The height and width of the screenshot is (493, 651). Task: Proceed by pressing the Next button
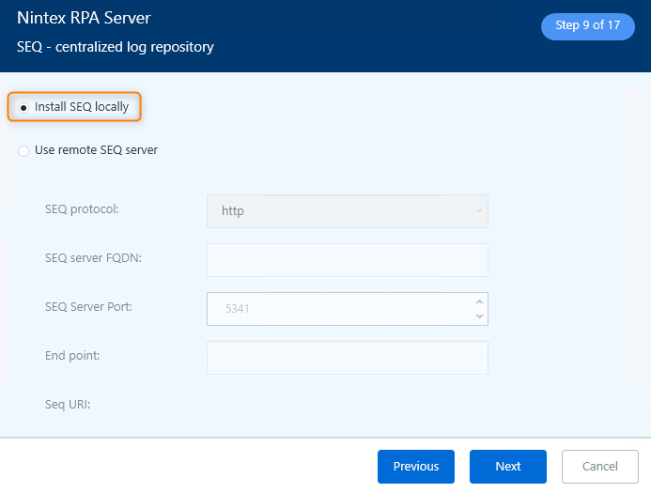(x=508, y=466)
